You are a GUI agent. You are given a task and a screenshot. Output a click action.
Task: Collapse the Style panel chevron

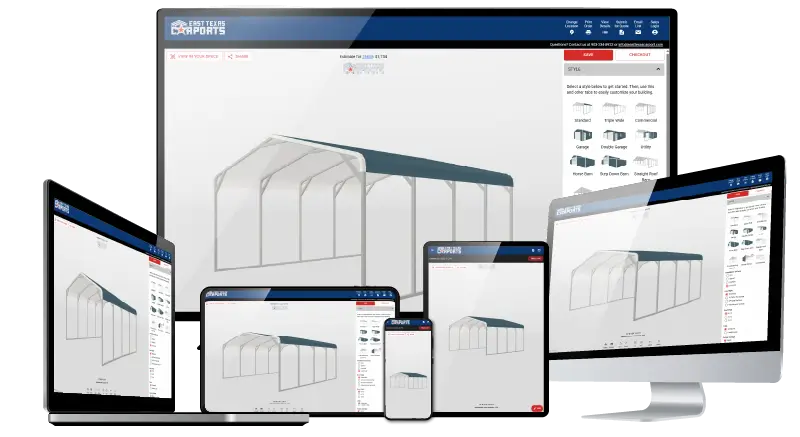pyautogui.click(x=658, y=70)
